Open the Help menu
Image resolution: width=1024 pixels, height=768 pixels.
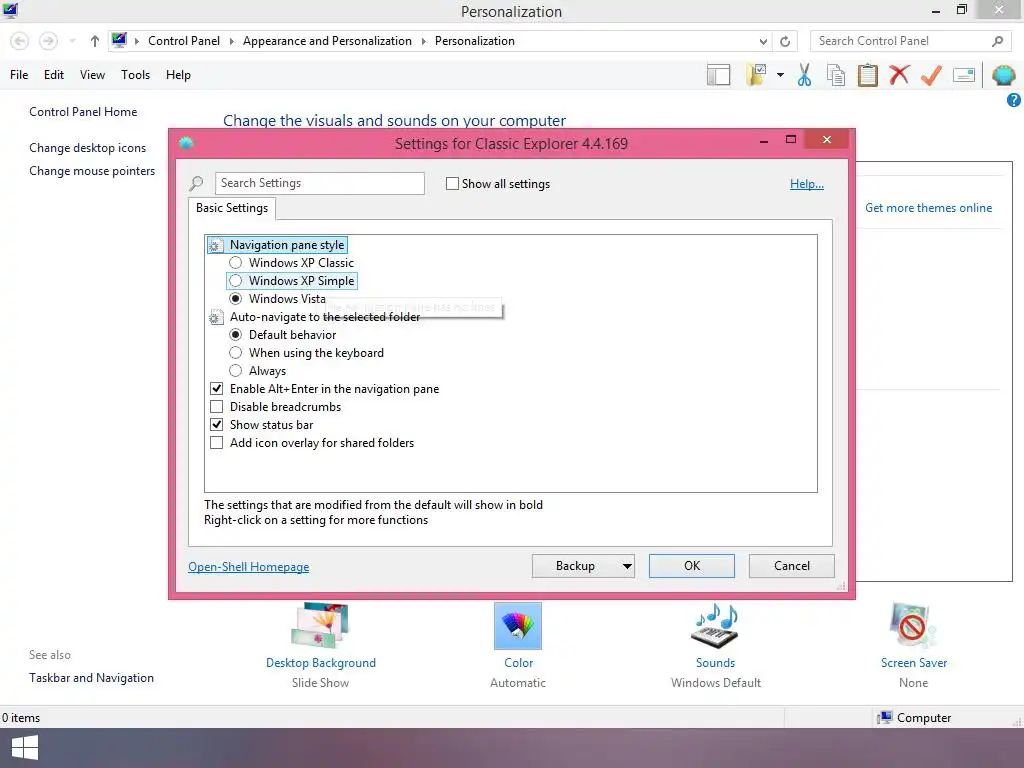point(178,75)
